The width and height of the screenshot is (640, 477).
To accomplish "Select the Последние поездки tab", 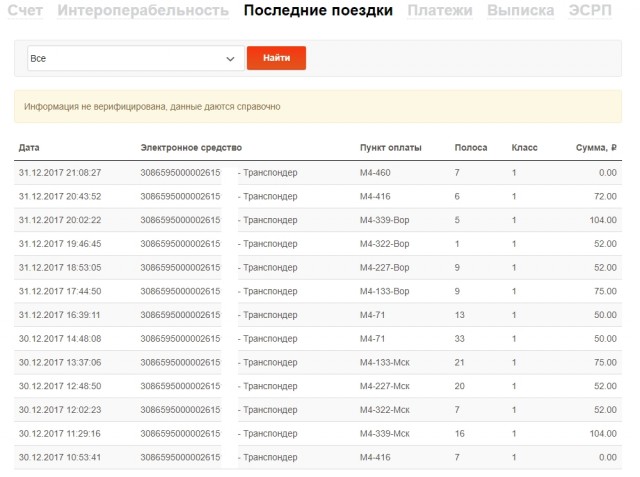I will coord(318,11).
